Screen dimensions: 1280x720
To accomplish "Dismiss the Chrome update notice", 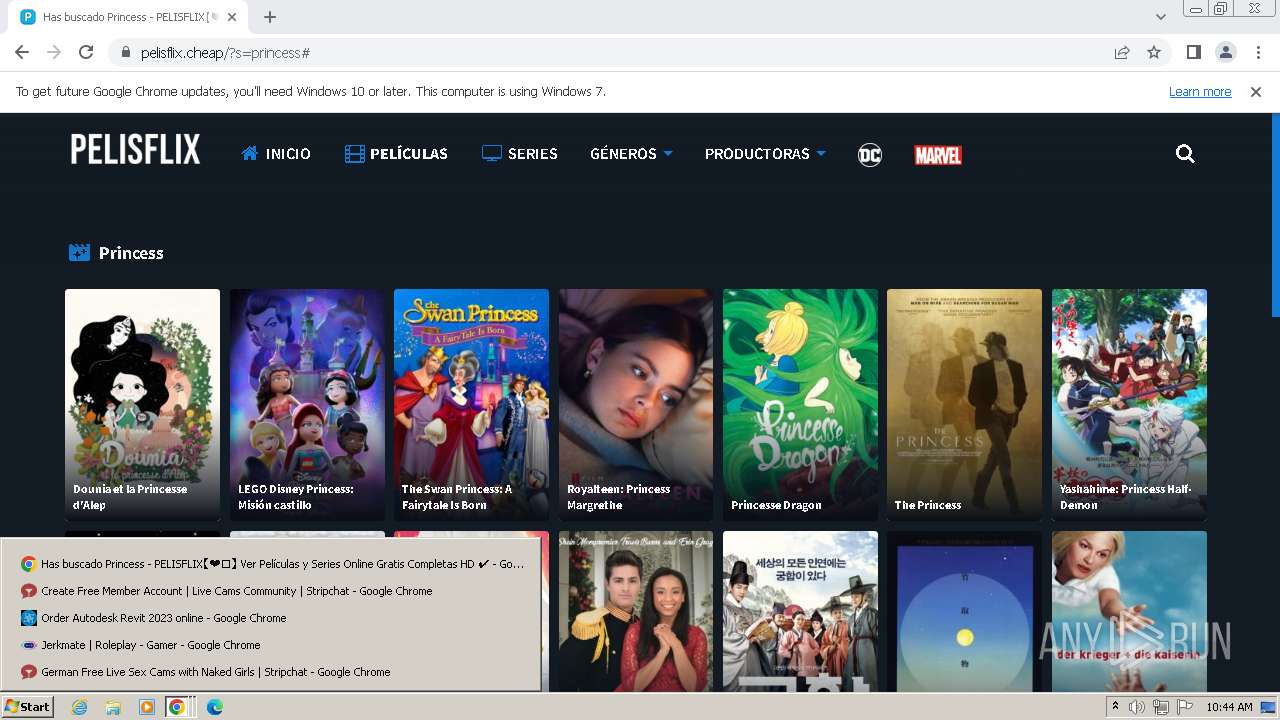I will (x=1256, y=92).
